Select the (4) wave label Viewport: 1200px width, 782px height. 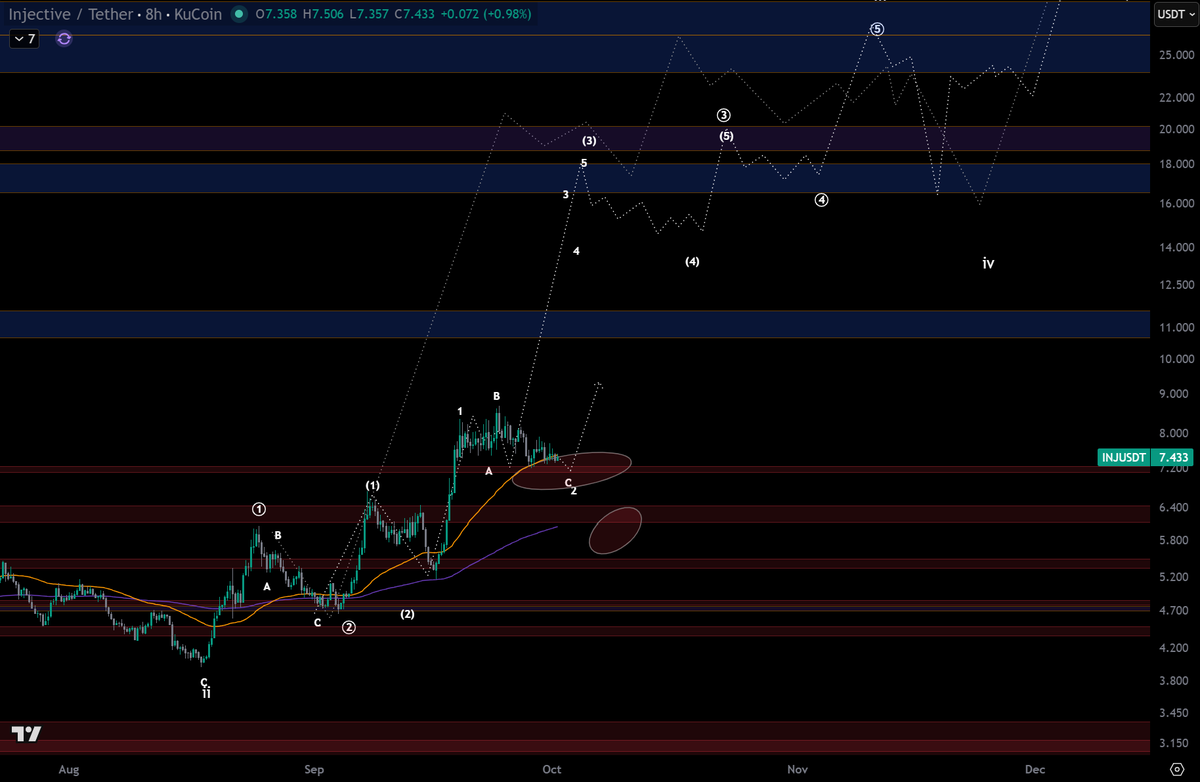pos(692,262)
